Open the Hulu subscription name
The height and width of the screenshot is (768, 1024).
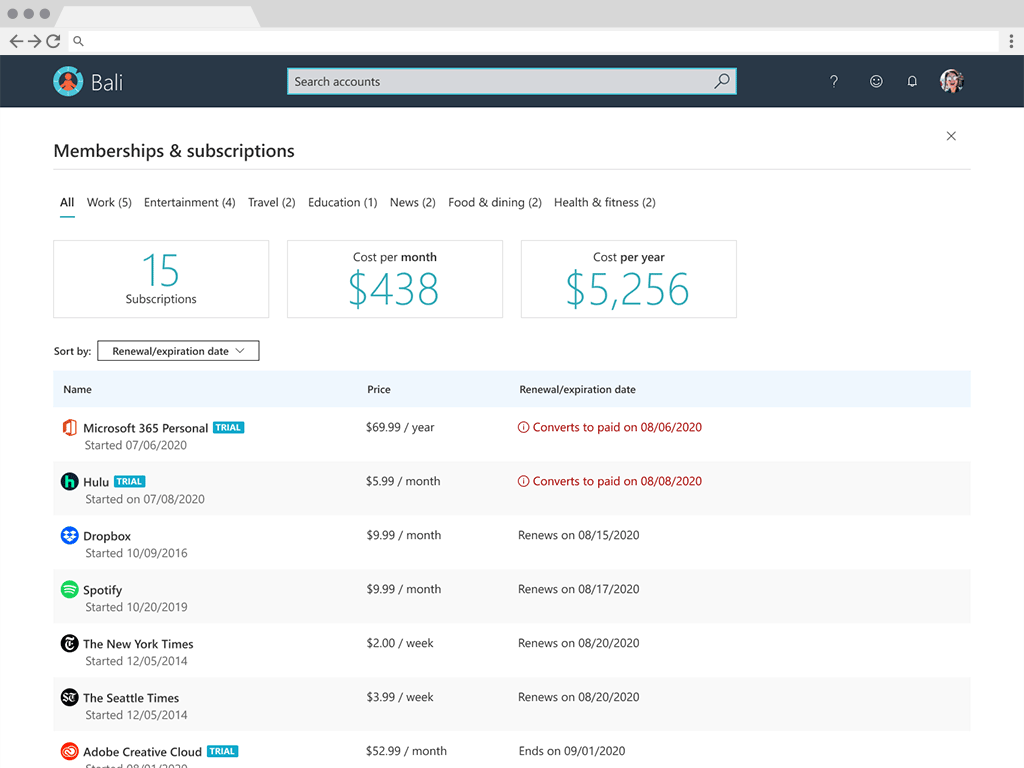tap(96, 482)
